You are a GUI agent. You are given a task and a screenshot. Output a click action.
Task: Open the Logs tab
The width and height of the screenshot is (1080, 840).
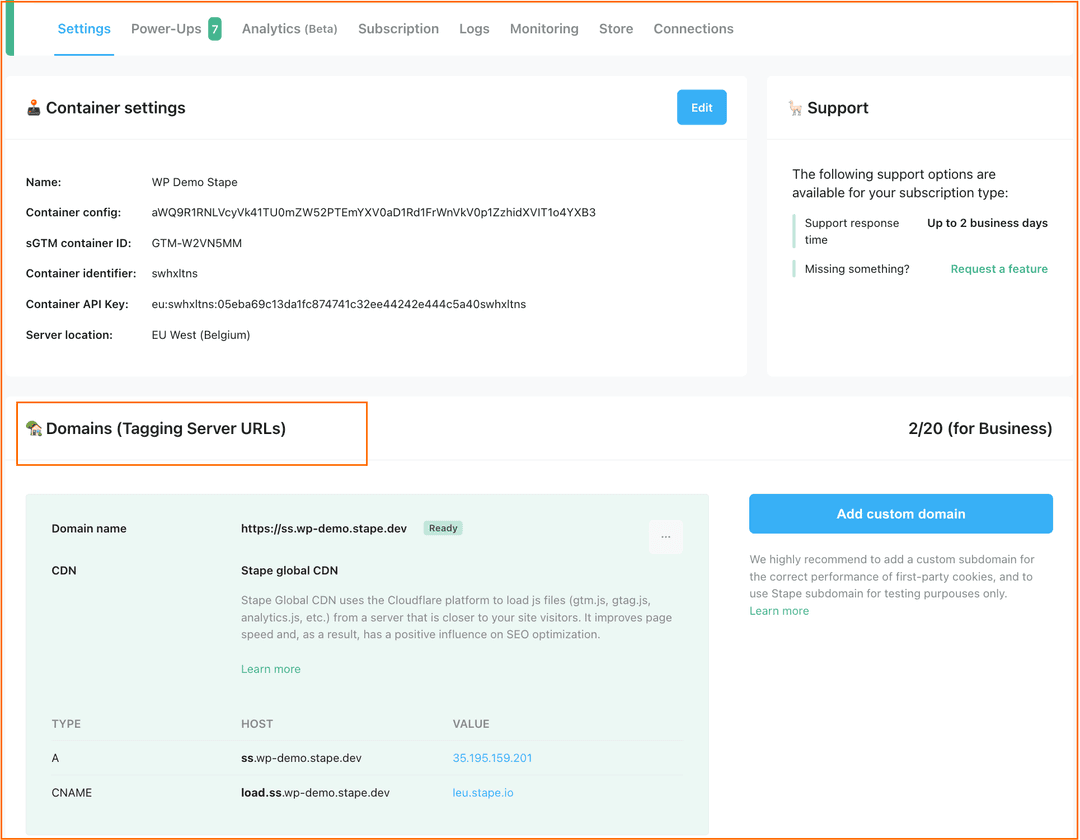point(474,28)
